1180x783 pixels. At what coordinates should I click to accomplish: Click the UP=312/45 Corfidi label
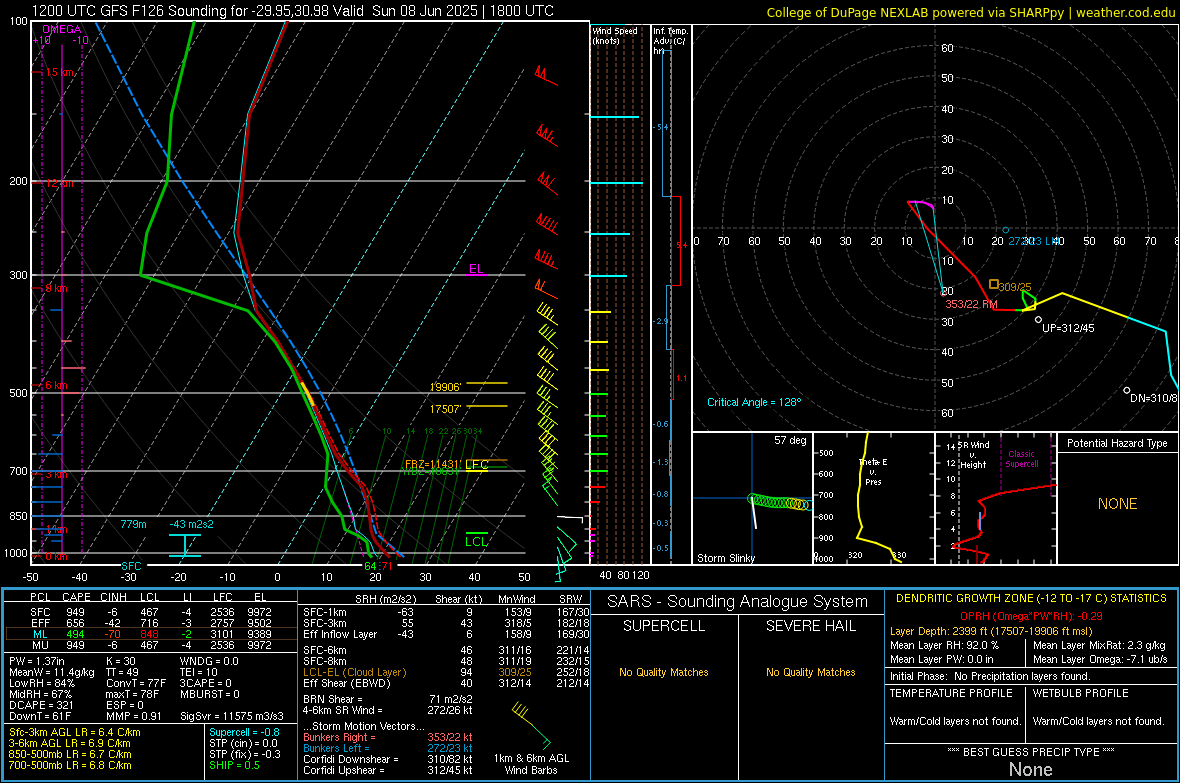(x=1068, y=328)
